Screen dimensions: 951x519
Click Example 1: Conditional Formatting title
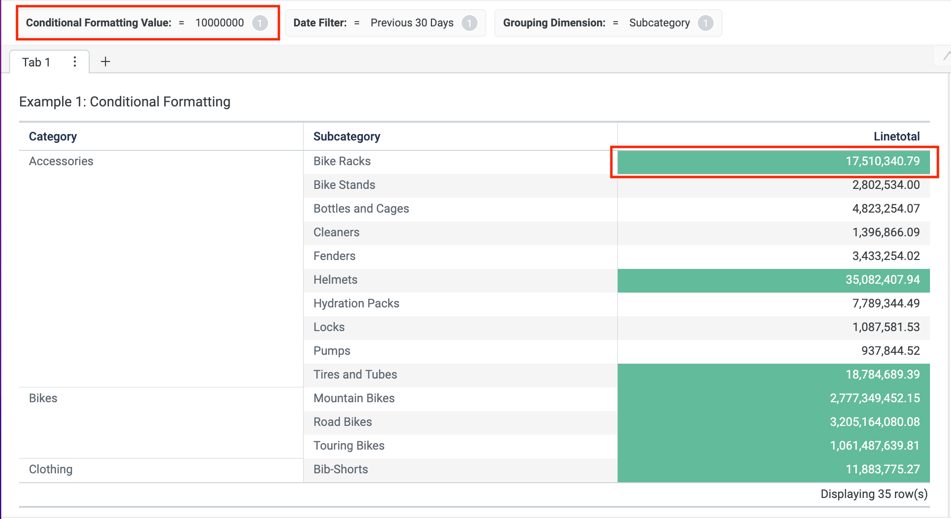pos(124,102)
